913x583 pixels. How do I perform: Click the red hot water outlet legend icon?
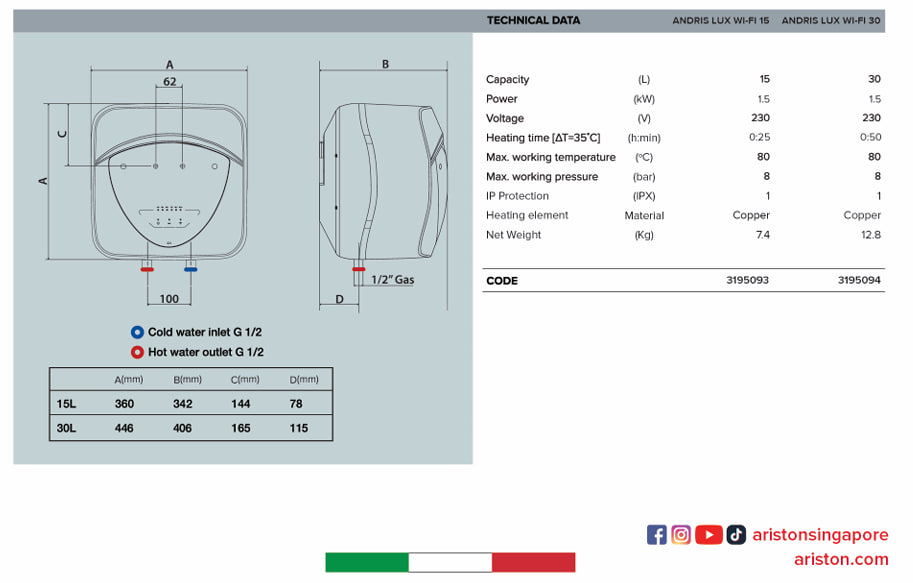point(137,352)
